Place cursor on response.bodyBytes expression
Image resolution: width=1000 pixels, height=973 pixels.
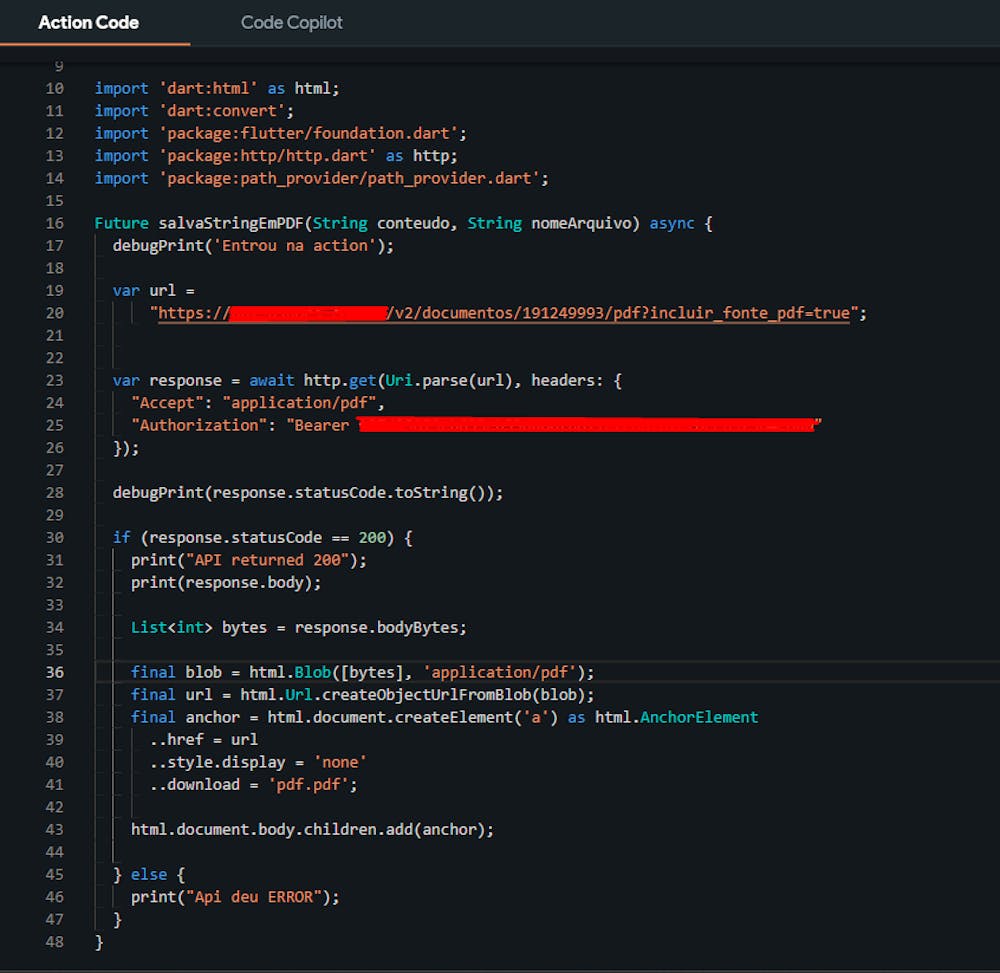[x=380, y=627]
